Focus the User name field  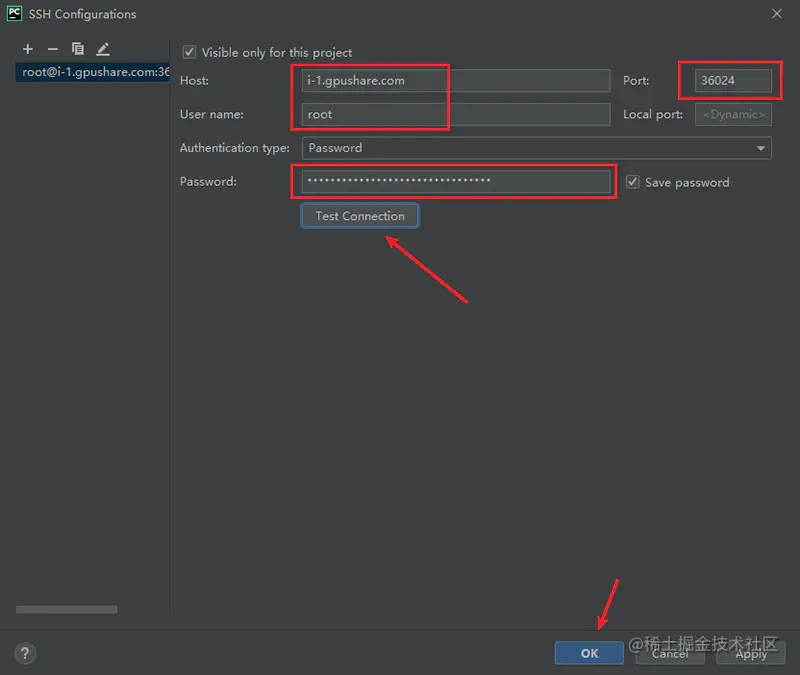pos(456,114)
